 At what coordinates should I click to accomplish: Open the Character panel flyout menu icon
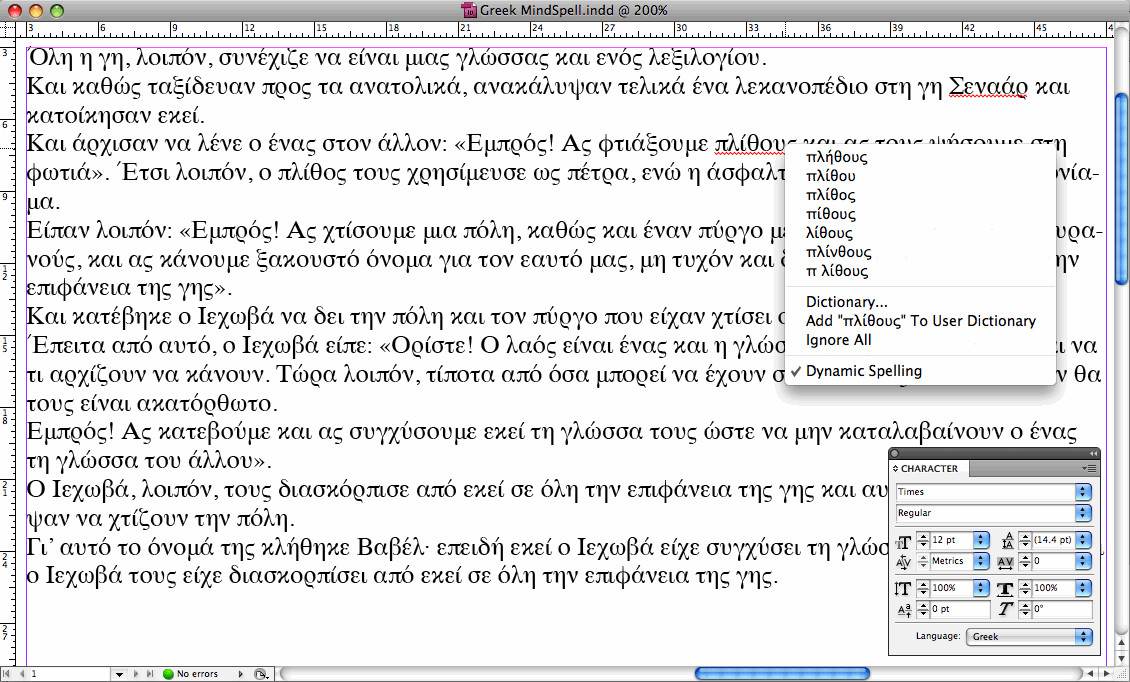(x=1088, y=469)
